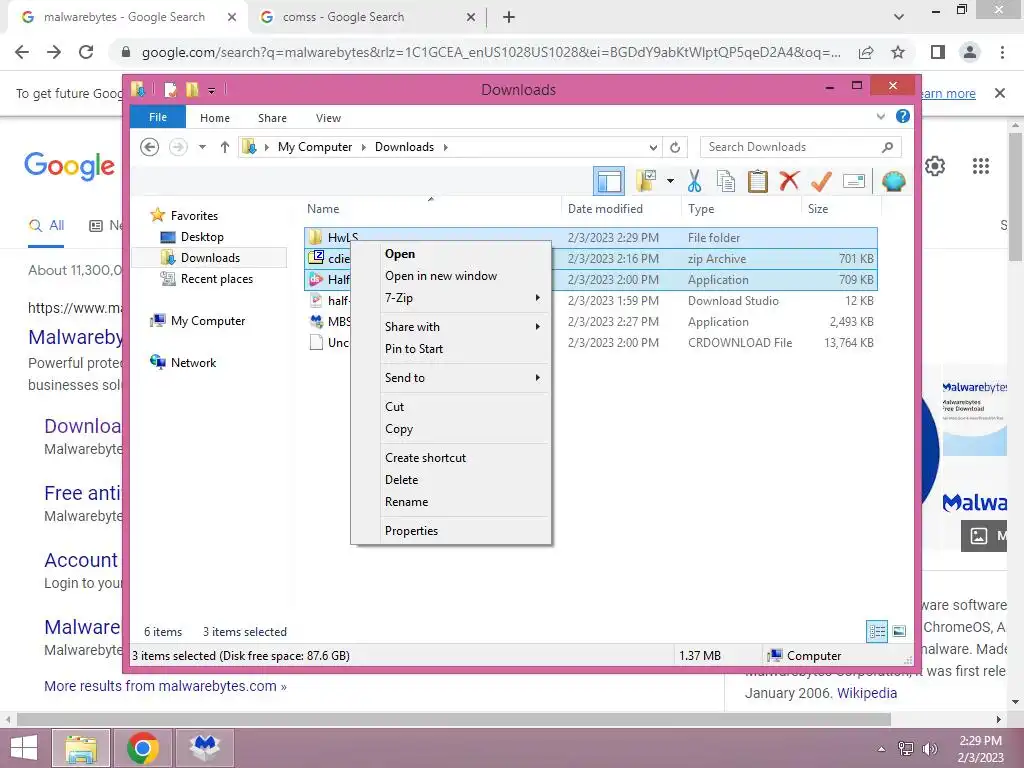Open the Share ribbon tab
The image size is (1024, 768).
coord(272,118)
